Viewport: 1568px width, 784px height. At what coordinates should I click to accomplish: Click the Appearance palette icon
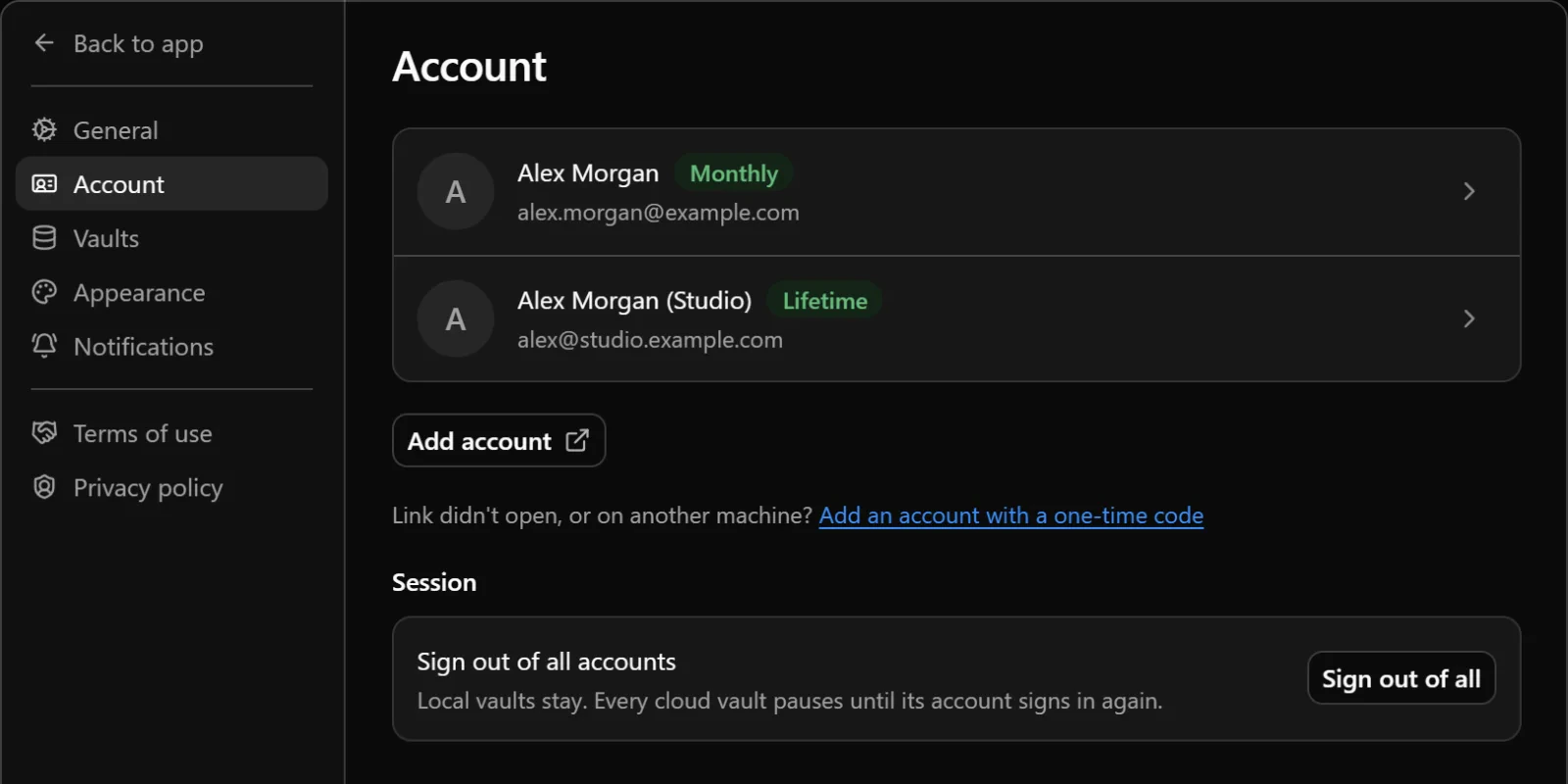point(44,292)
